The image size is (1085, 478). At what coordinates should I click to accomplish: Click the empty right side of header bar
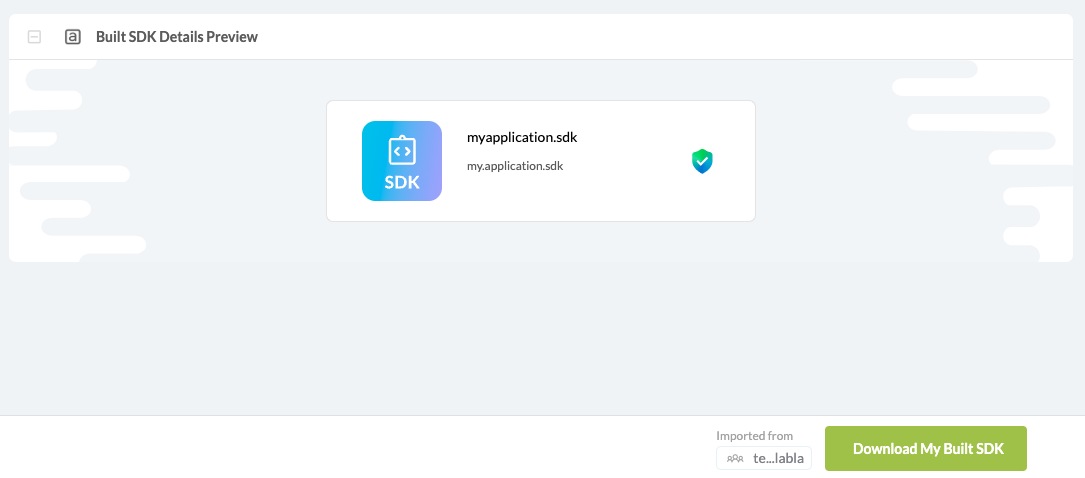pos(700,37)
